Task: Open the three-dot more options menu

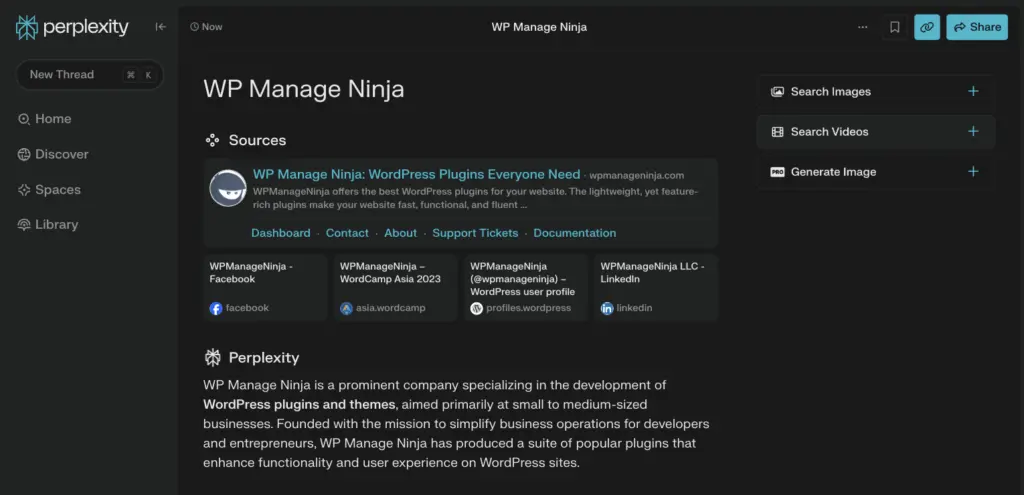Action: [x=863, y=27]
